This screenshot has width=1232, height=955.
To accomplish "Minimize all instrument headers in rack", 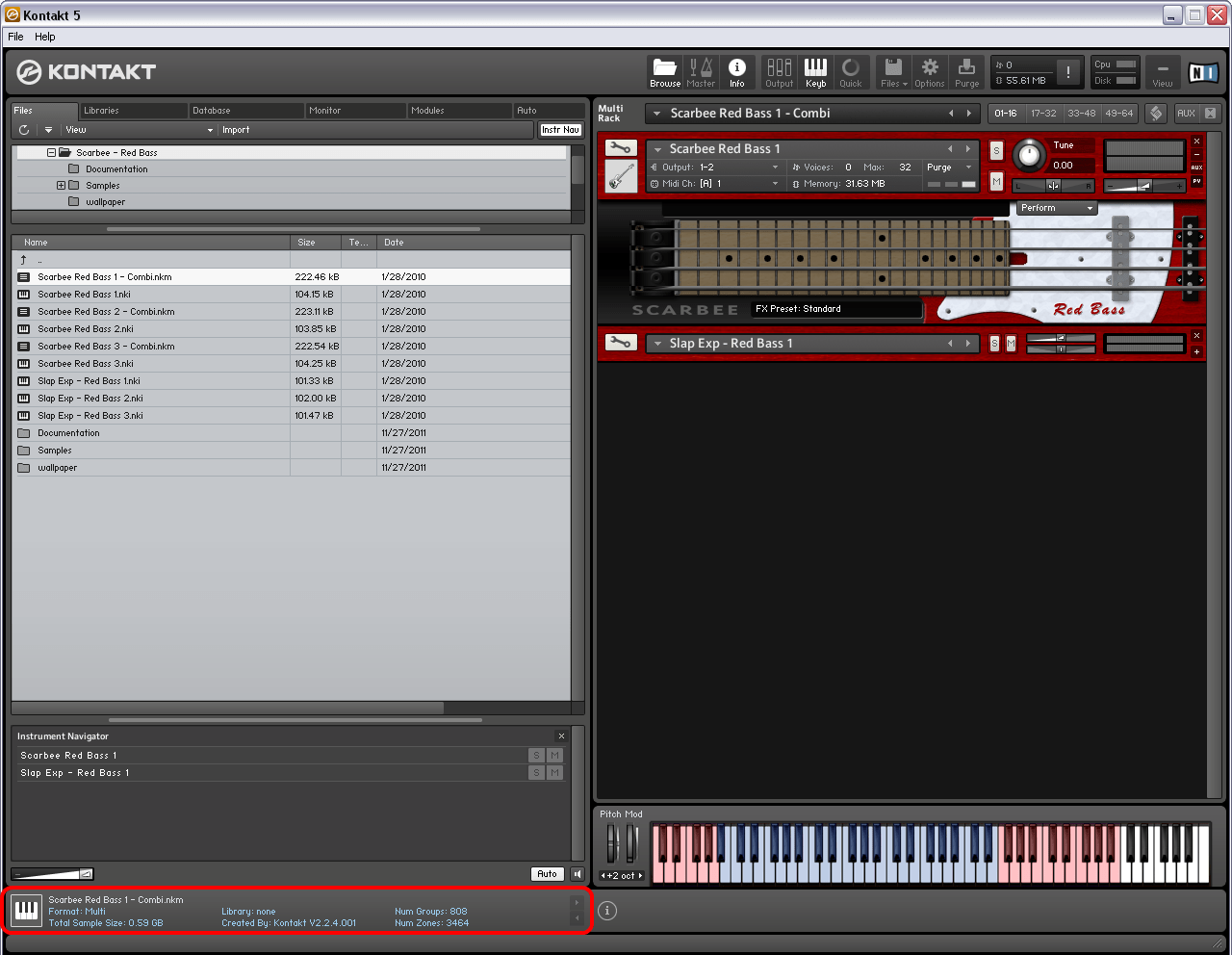I will pos(1210,113).
